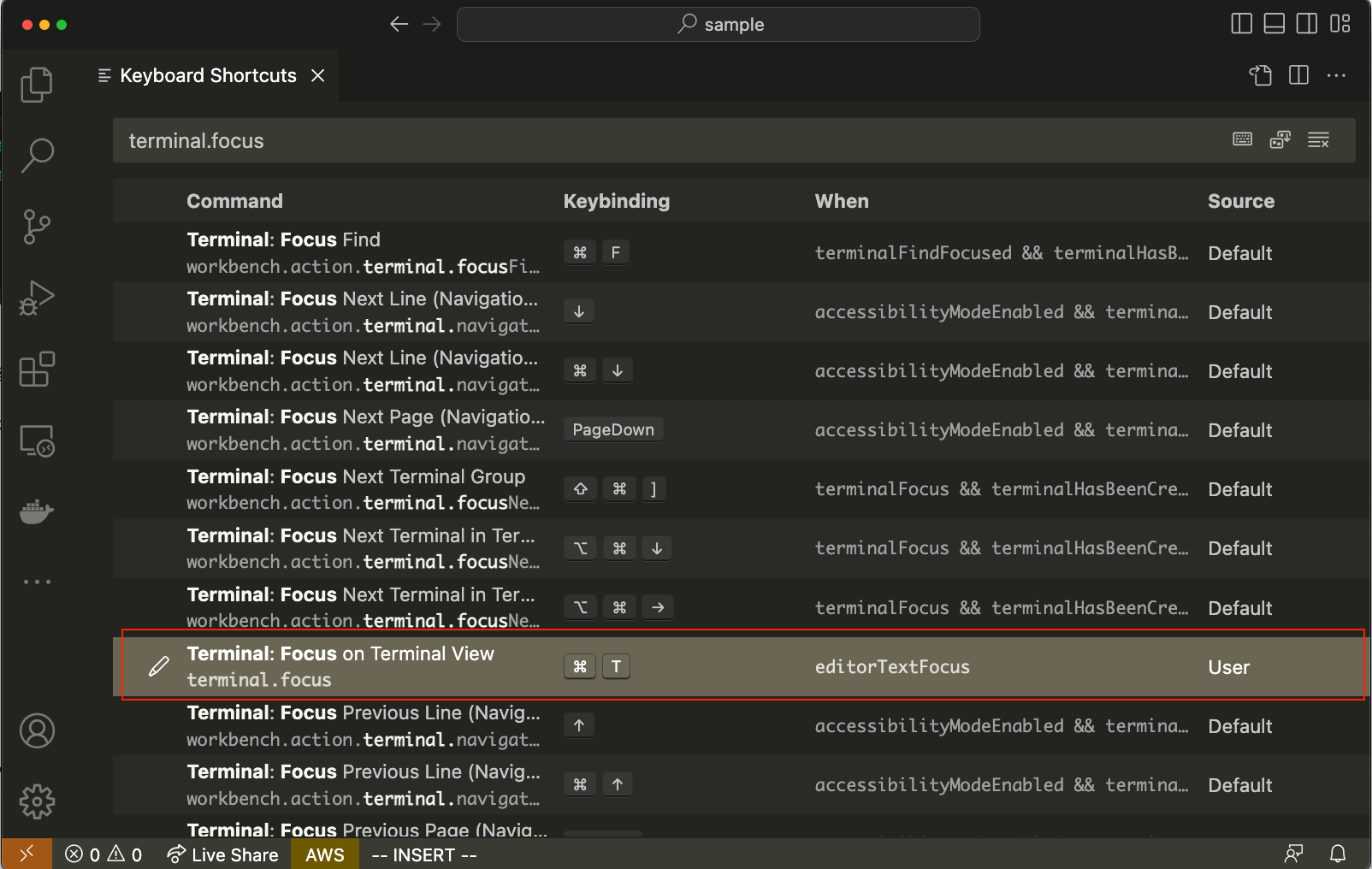Open the editor More Actions menu
Viewport: 1372px width, 869px height.
coord(1335,75)
